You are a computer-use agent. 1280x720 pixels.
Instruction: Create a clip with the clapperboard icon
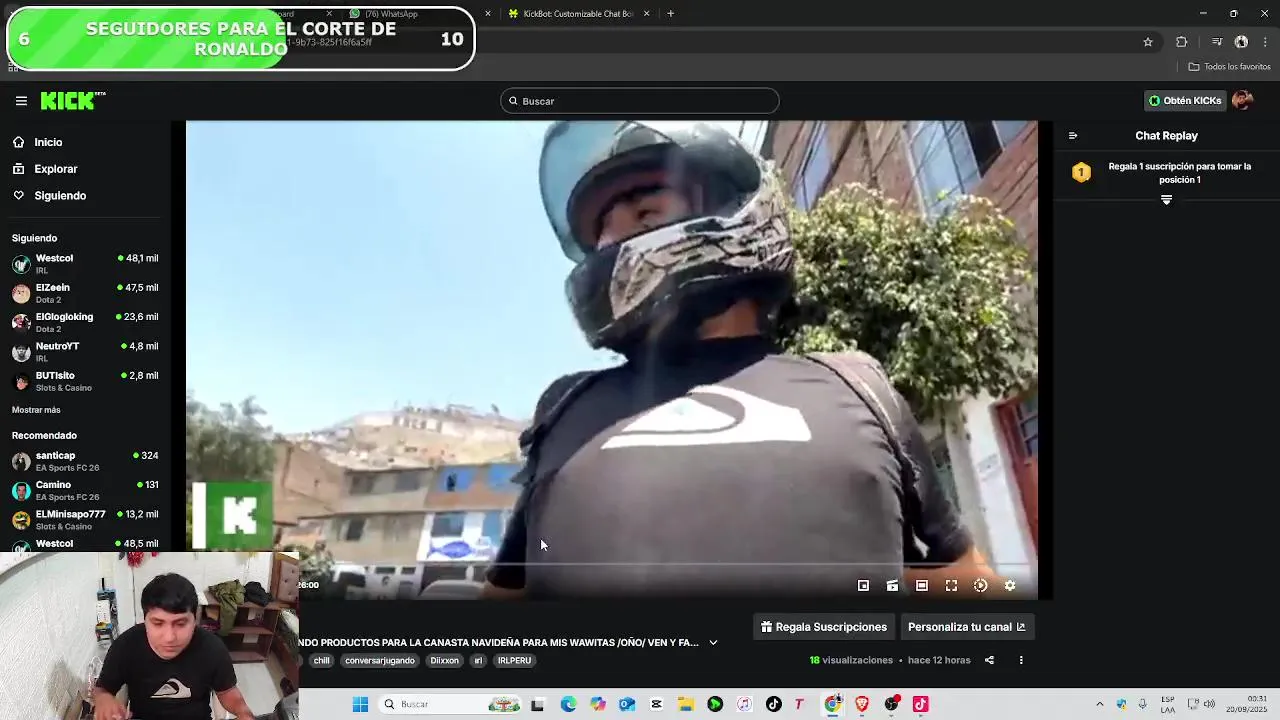pos(892,586)
